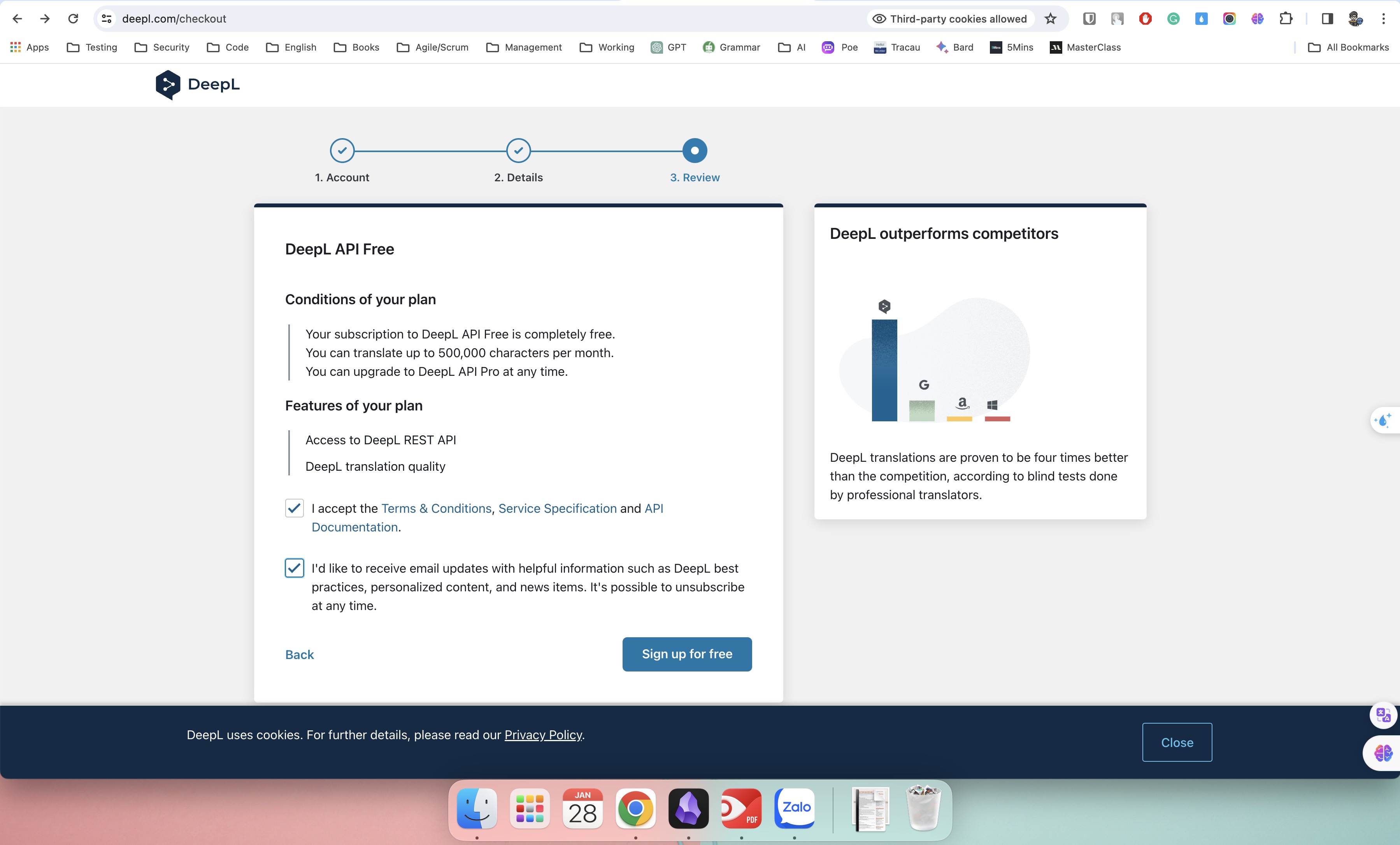The width and height of the screenshot is (1400, 845).
Task: Open Working bookmarks folder
Action: point(607,47)
